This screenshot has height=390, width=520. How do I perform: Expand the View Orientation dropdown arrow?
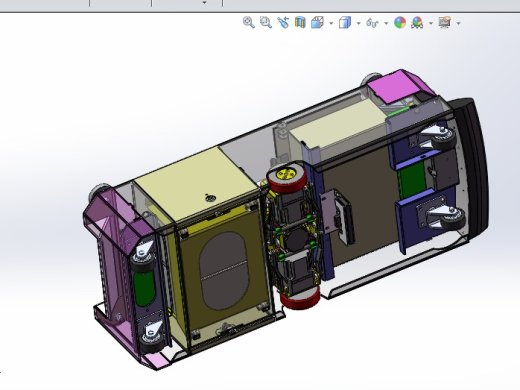coord(331,23)
